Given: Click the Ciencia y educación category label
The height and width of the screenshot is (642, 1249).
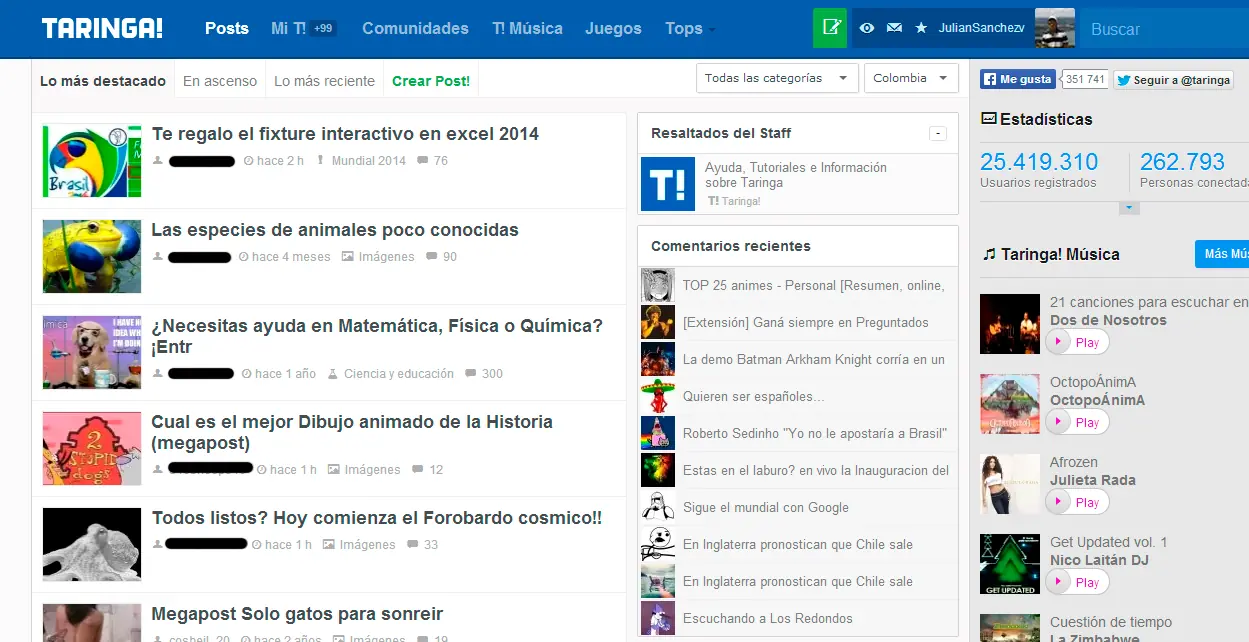Looking at the screenshot, I should (399, 373).
